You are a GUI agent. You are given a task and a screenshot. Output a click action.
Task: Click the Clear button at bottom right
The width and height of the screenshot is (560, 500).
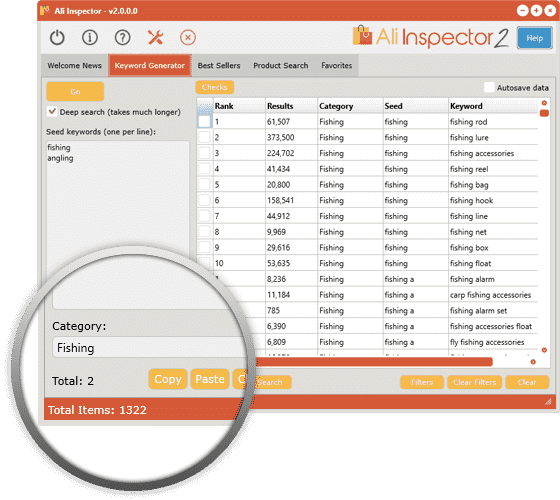[x=527, y=382]
